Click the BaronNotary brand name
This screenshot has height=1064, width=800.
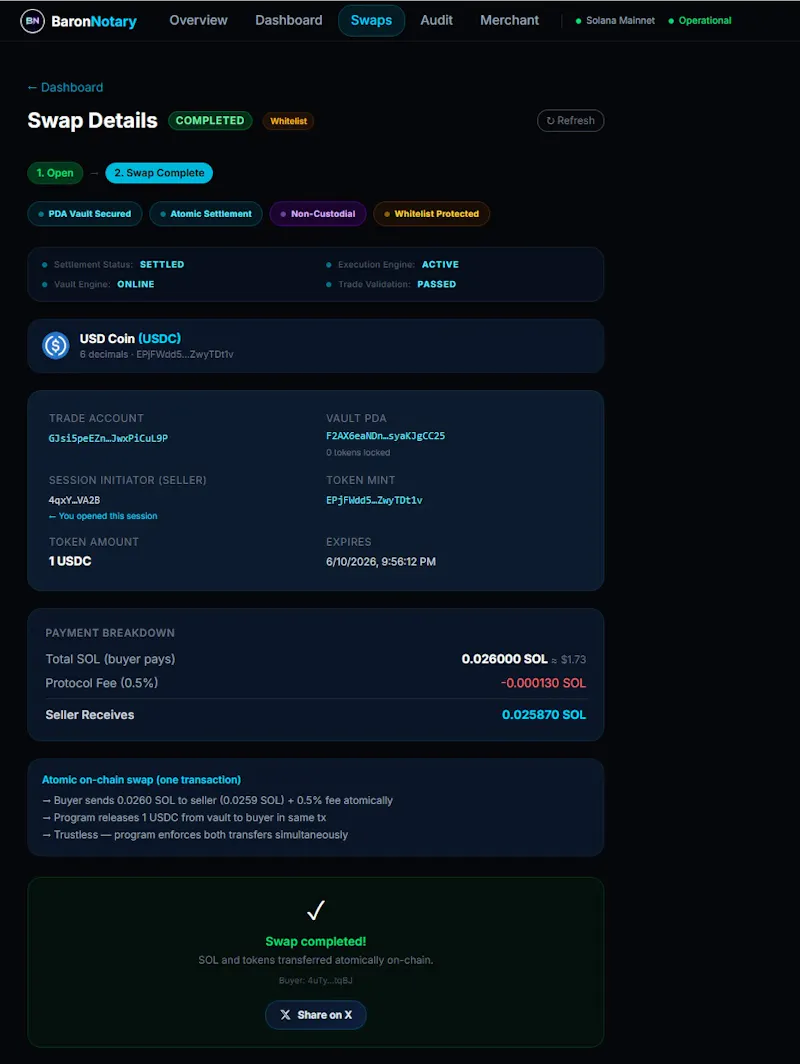click(x=94, y=22)
